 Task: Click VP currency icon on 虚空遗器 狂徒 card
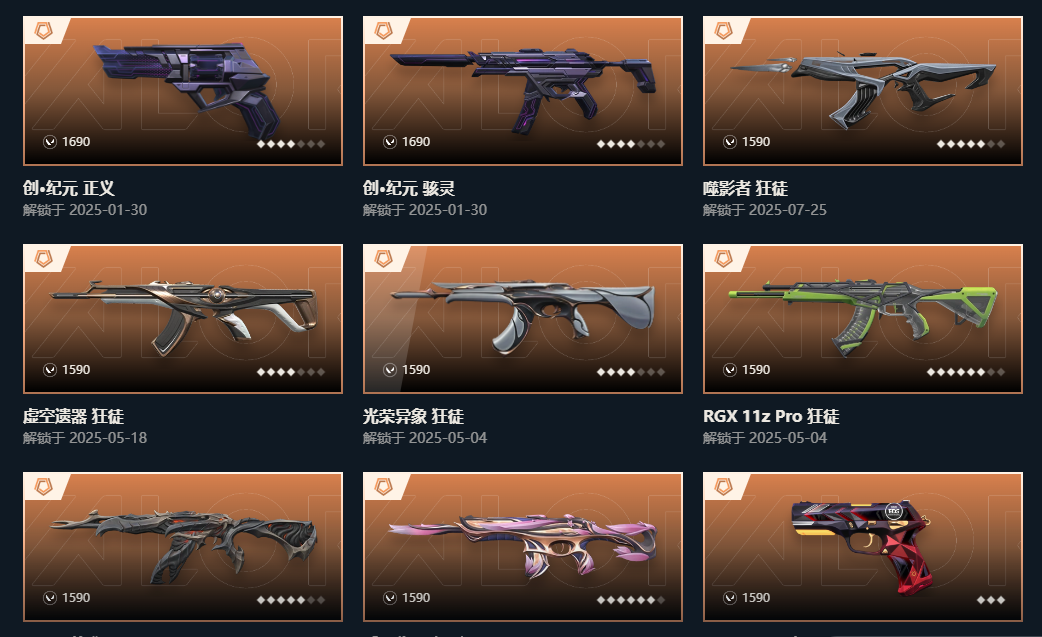50,370
